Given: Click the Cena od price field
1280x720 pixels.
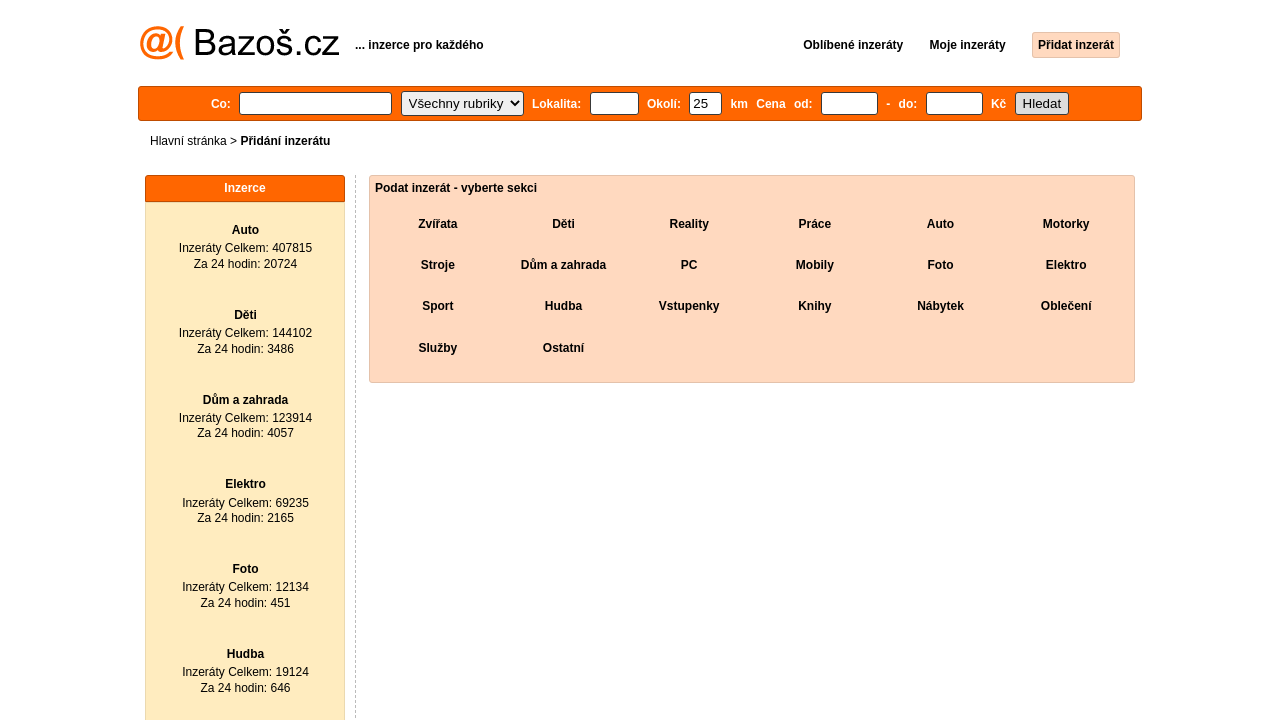Looking at the screenshot, I should point(849,104).
